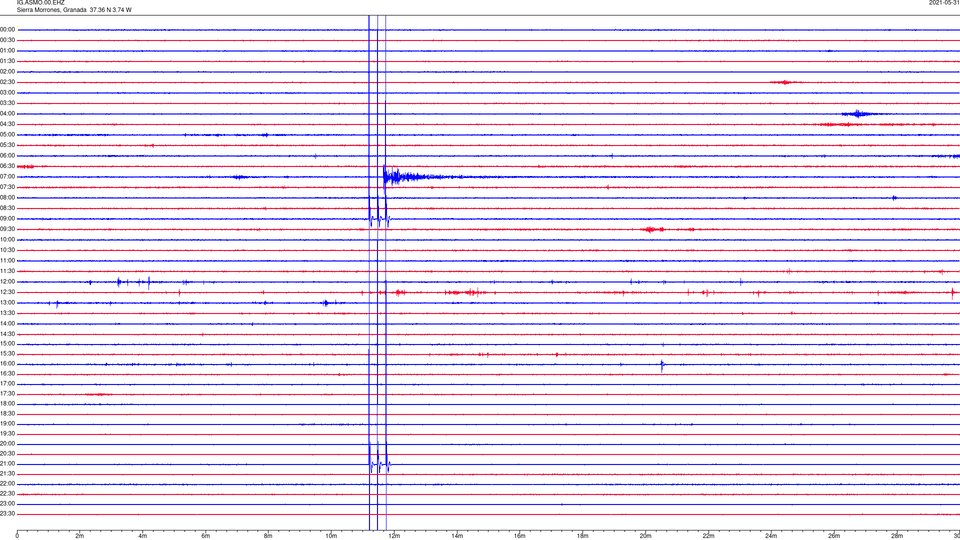Select the 13:00 trace time label

point(8,302)
